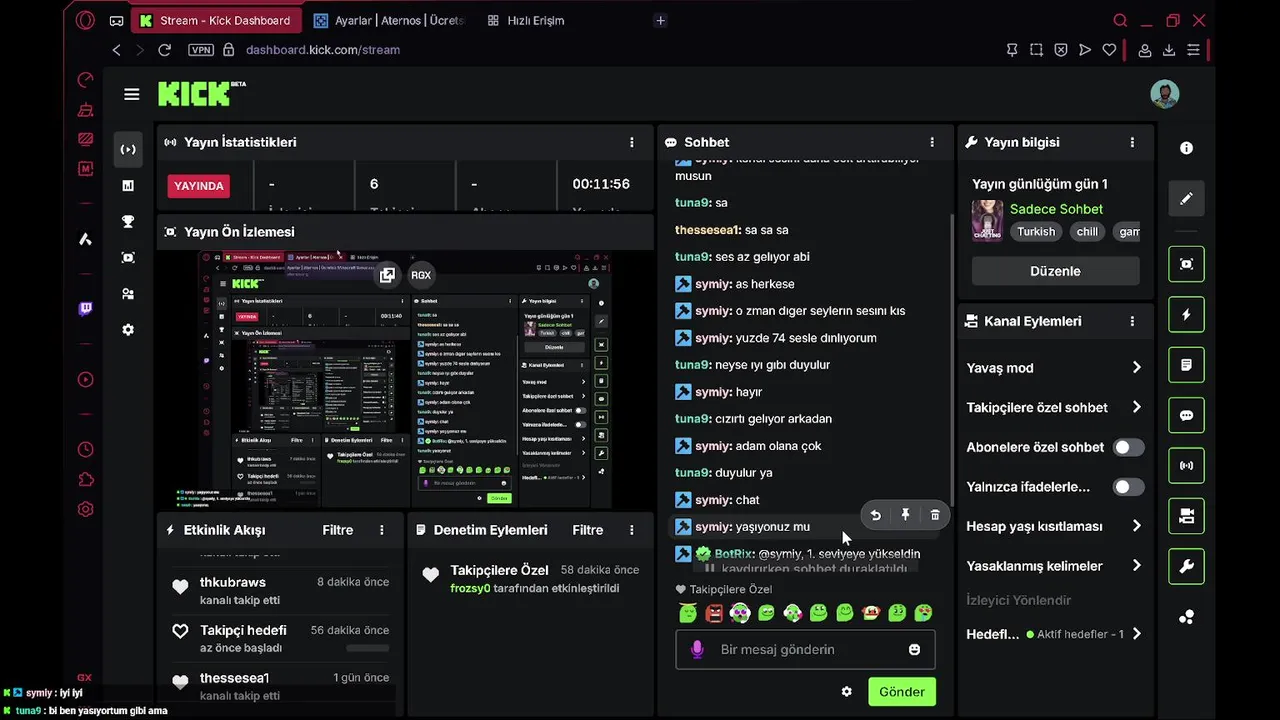Switch to Stream - Kick Dashboard tab
The height and width of the screenshot is (720, 1280).
click(214, 20)
